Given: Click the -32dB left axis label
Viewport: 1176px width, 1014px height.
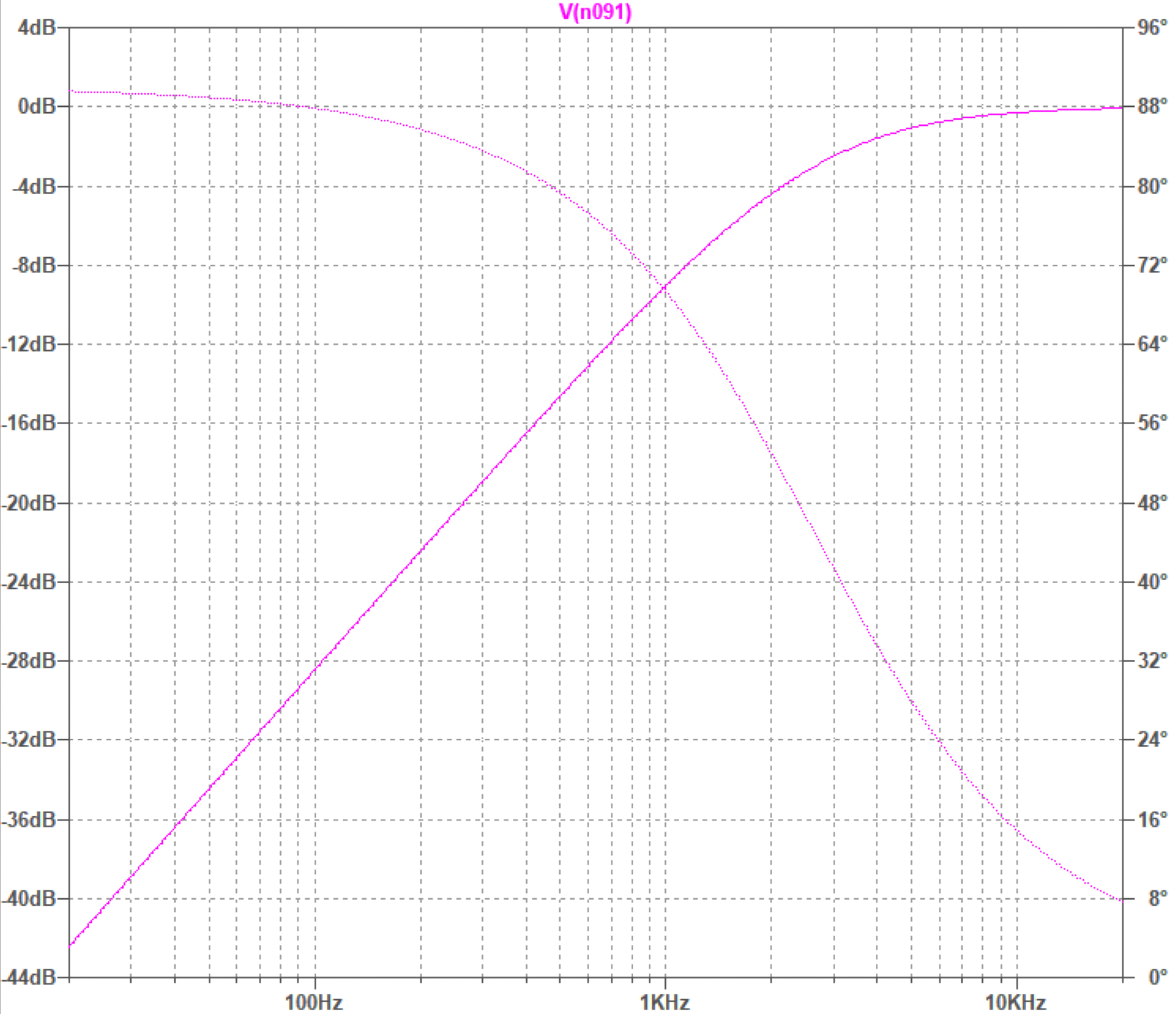Looking at the screenshot, I should pyautogui.click(x=28, y=739).
